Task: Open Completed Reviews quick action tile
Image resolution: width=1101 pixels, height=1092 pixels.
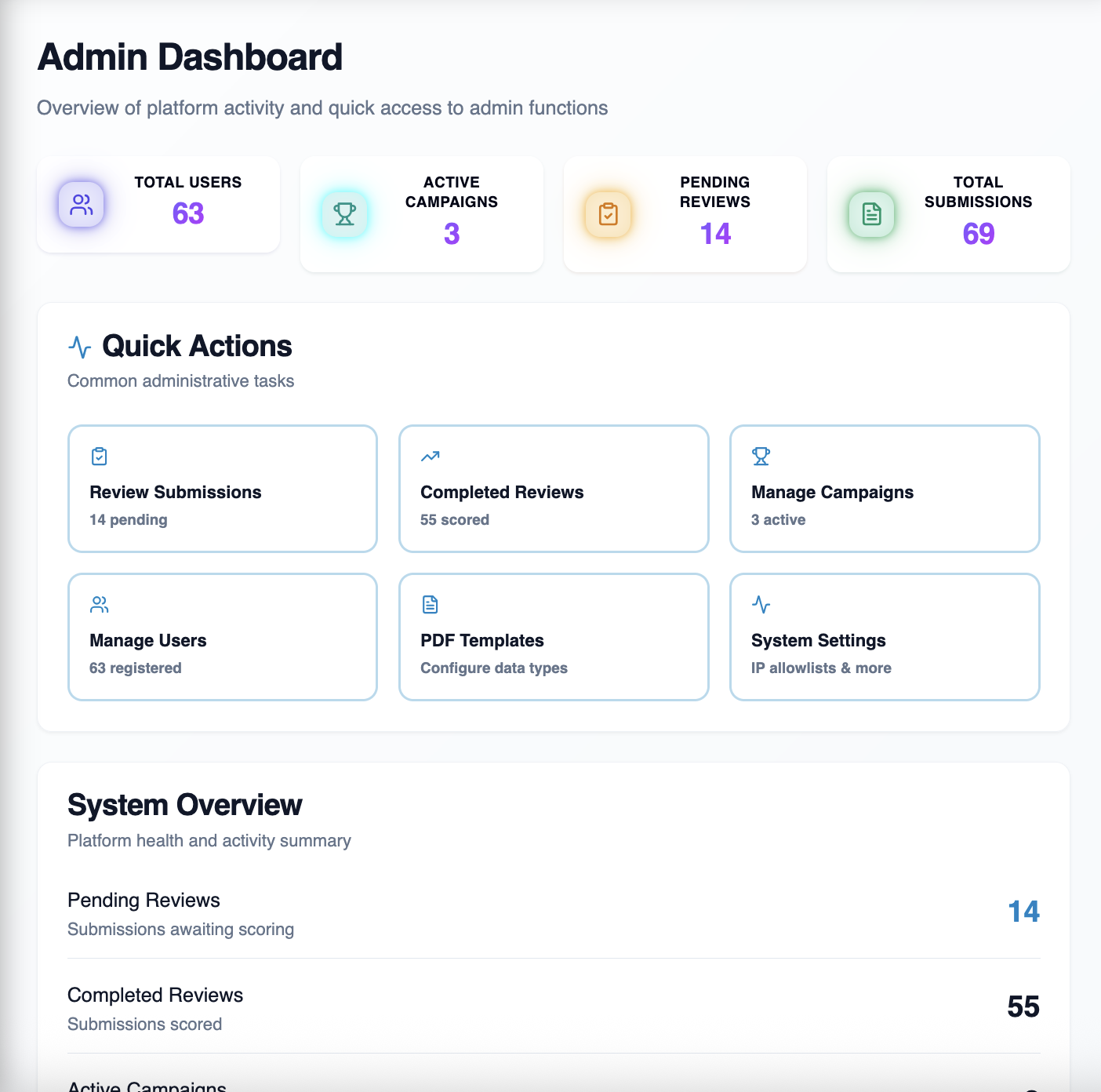Action: [554, 489]
